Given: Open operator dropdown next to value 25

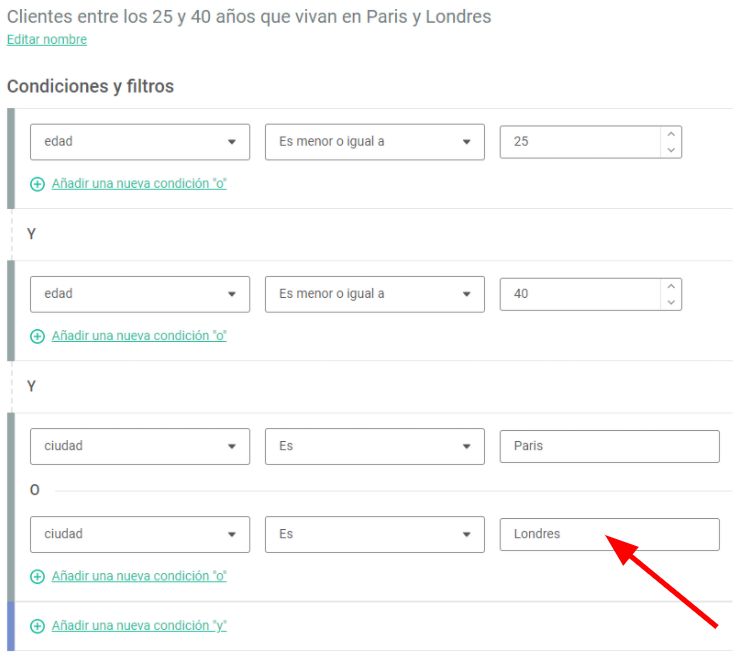Looking at the screenshot, I should point(375,142).
